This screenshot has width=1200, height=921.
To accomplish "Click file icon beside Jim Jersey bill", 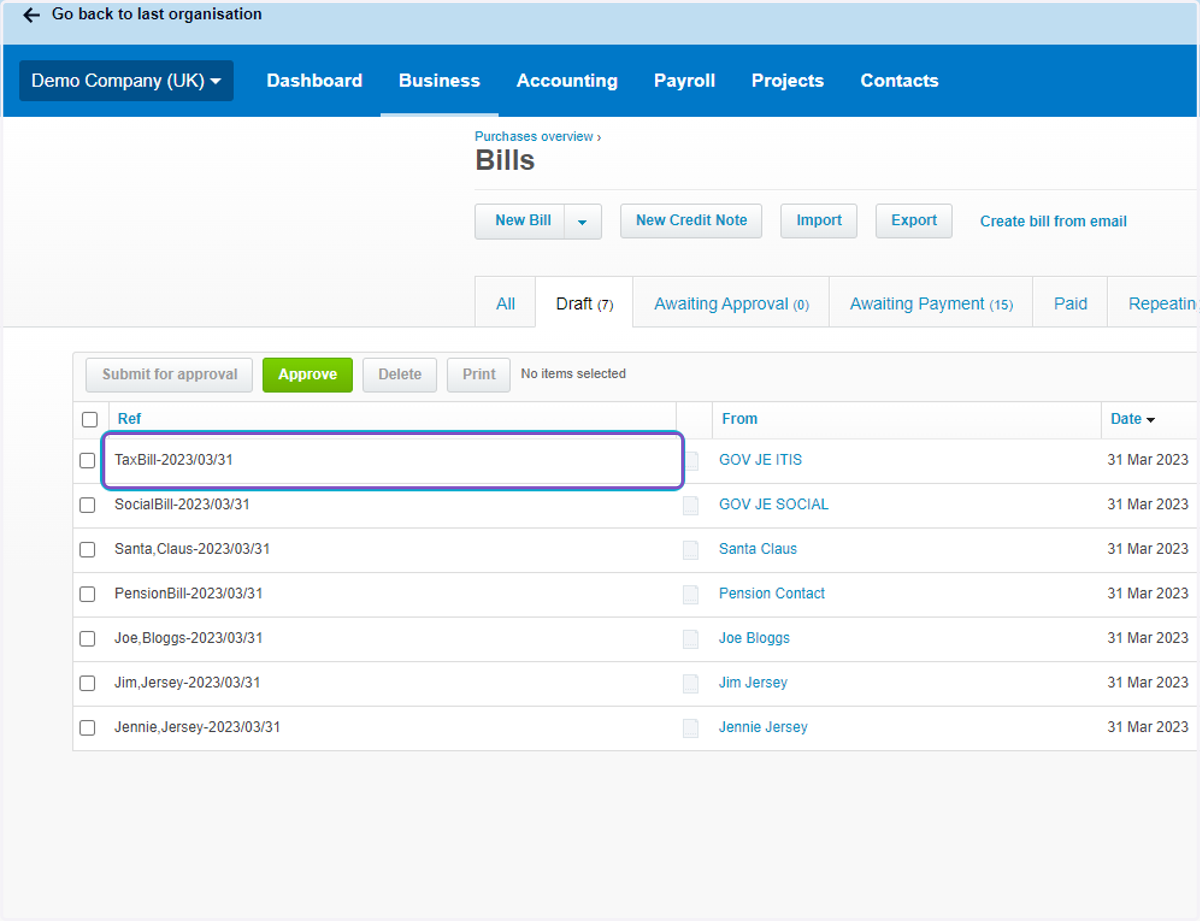I will (x=691, y=684).
